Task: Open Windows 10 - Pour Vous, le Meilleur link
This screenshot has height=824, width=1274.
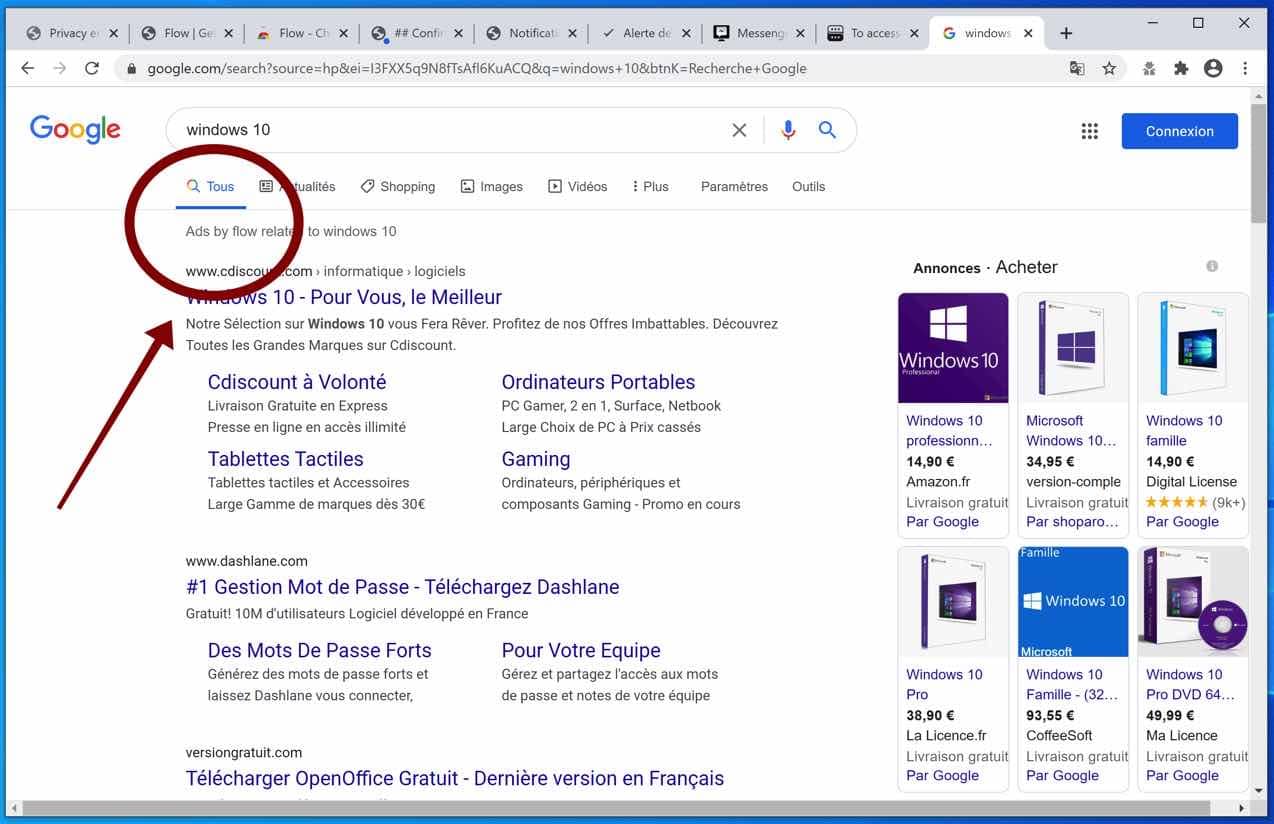Action: tap(343, 297)
